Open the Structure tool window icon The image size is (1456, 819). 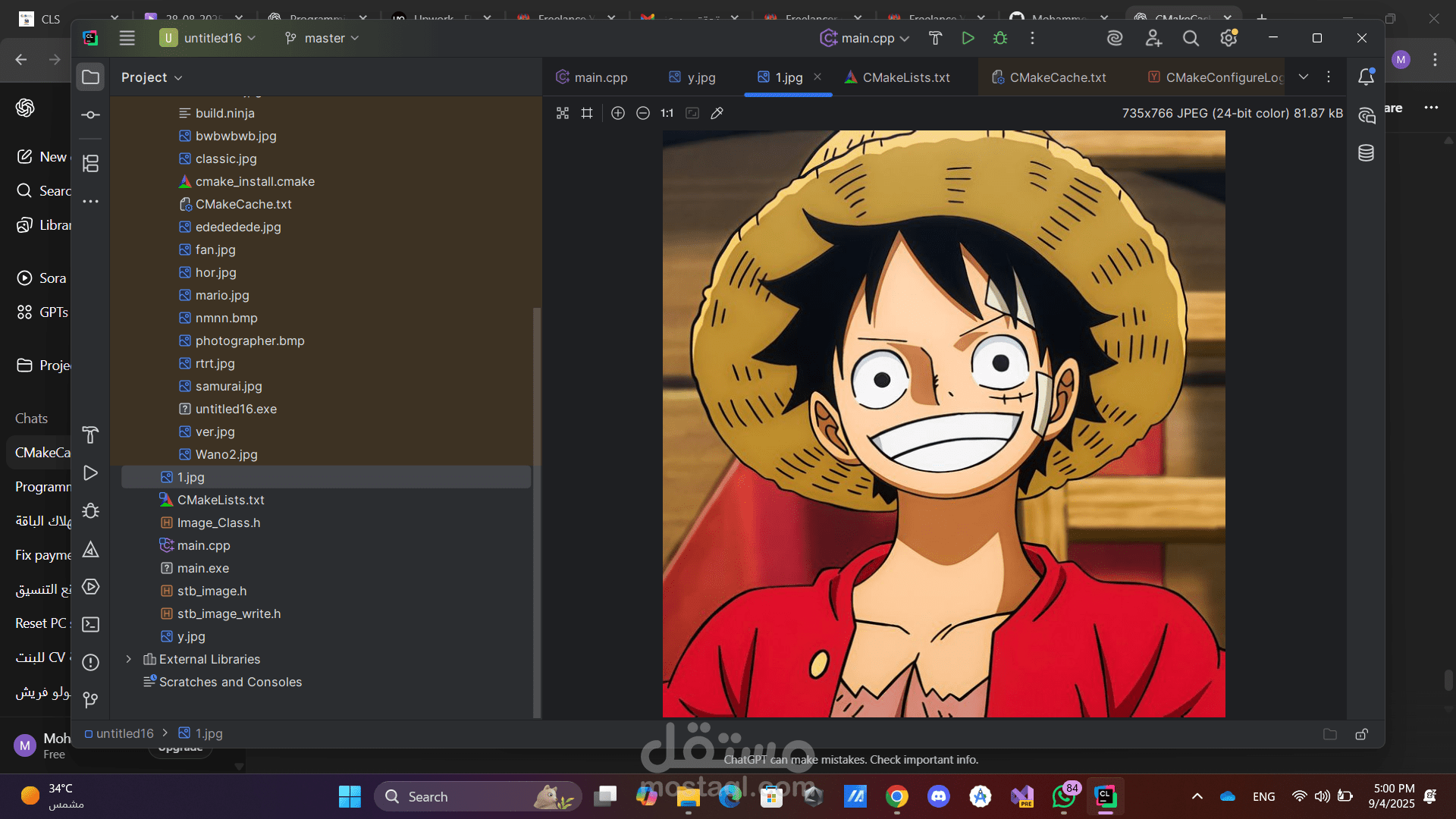[x=90, y=163]
